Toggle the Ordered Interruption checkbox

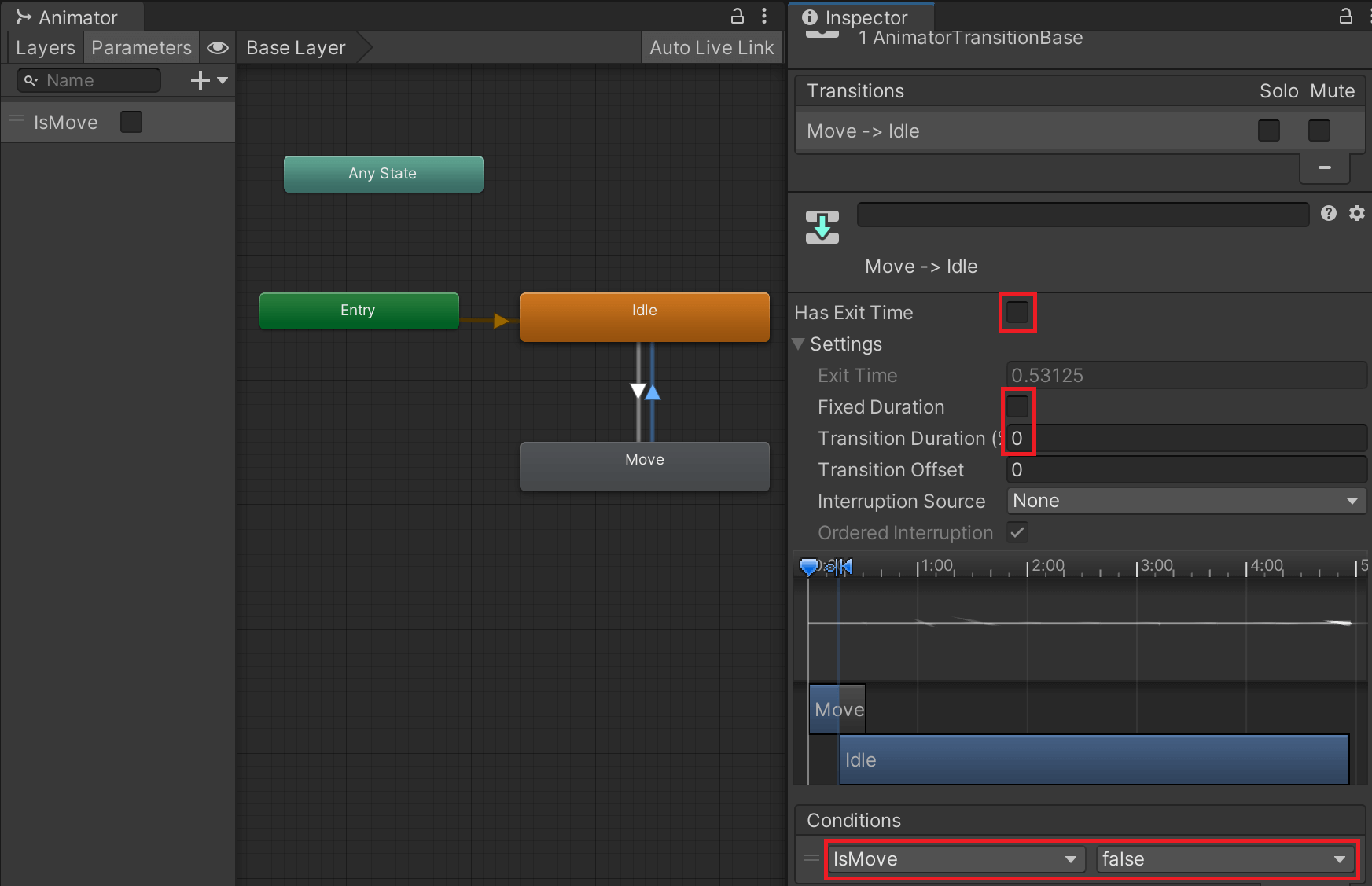[x=1017, y=532]
